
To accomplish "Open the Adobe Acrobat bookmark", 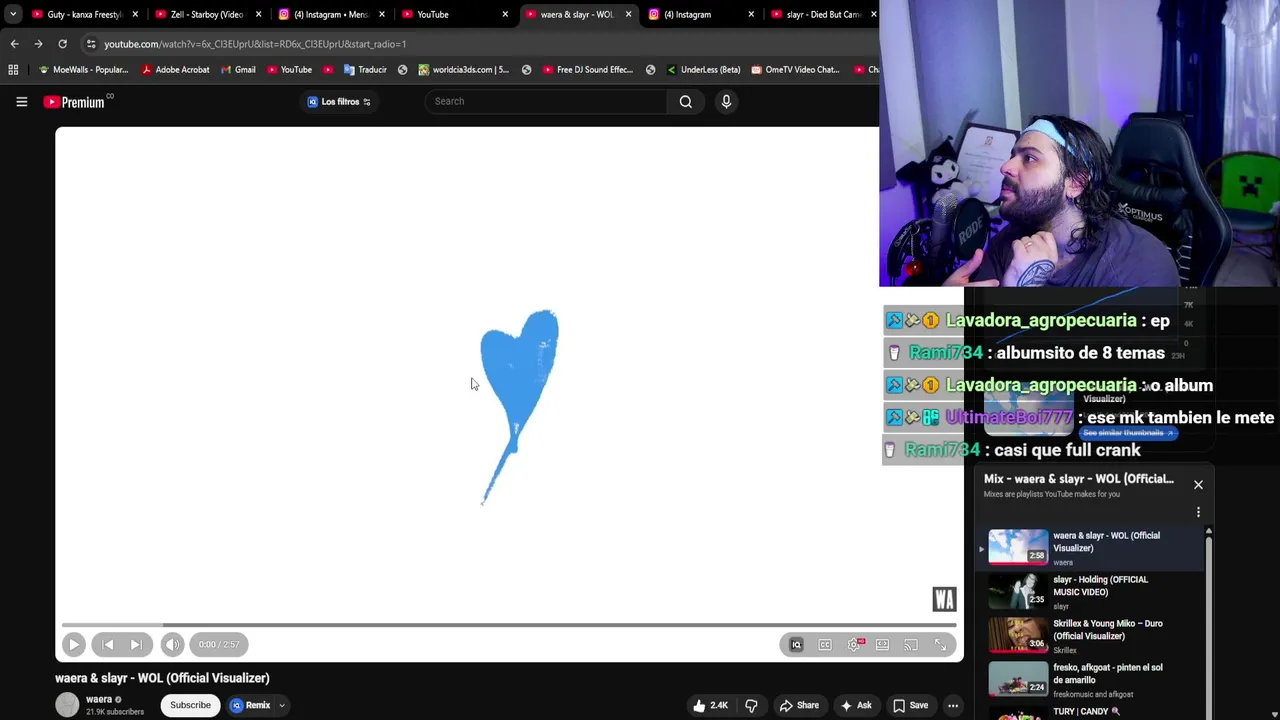I will (x=176, y=70).
